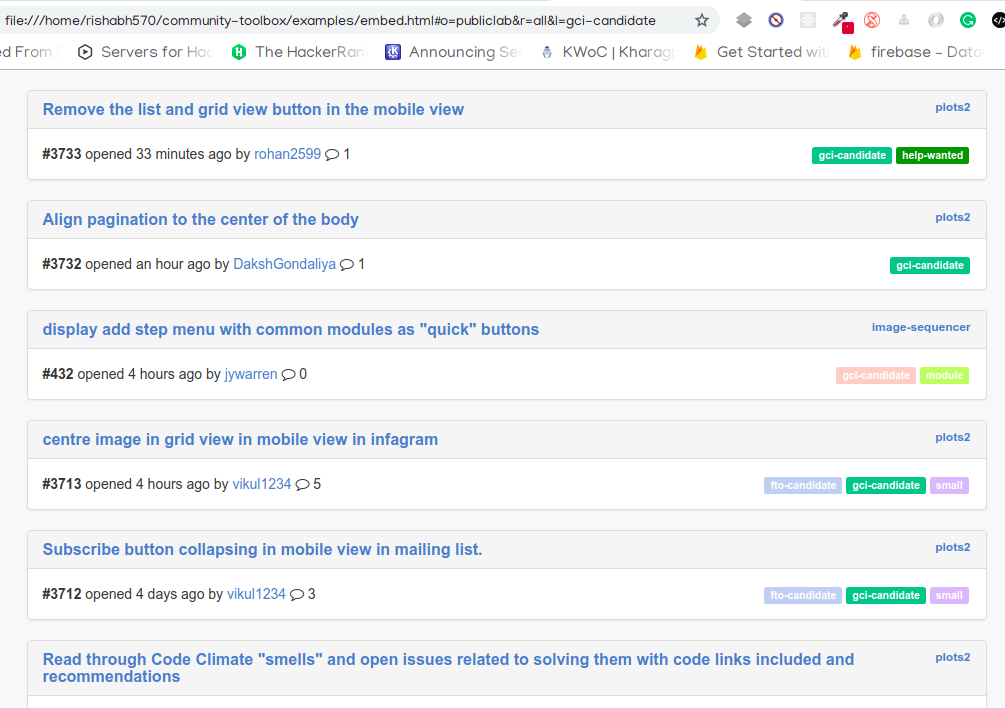Select the fto-candidate label on issue #3713
Viewport: 1005px width, 708px height.
802,485
